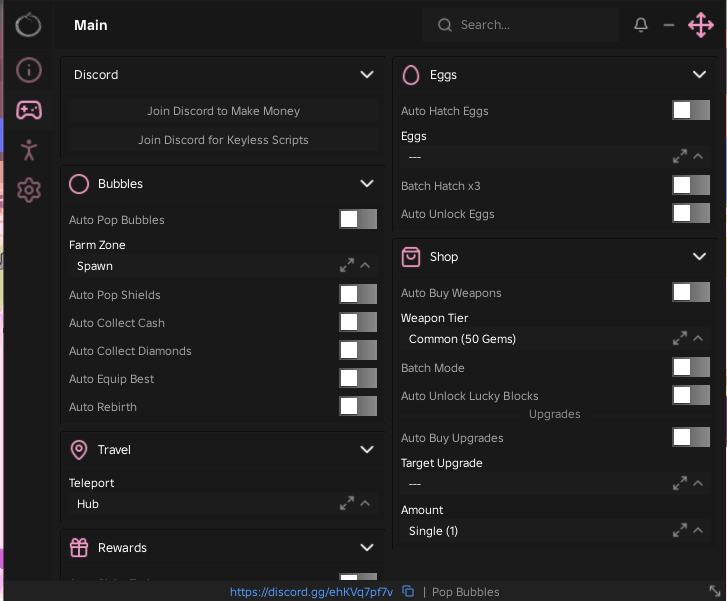Viewport: 727px width, 601px height.
Task: Click the Upgrades divider label
Action: (555, 414)
